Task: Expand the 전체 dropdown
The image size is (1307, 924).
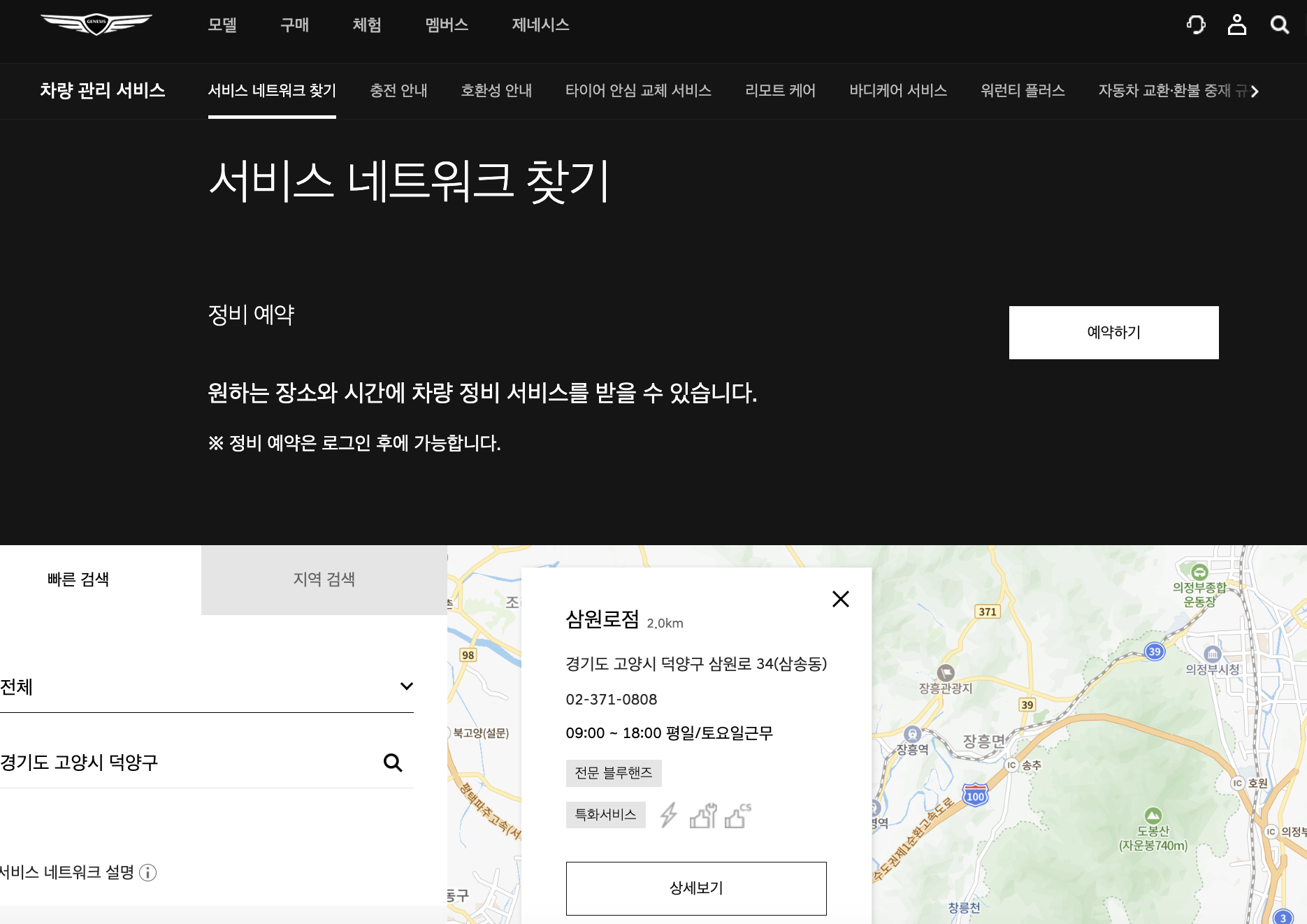Action: point(207,687)
